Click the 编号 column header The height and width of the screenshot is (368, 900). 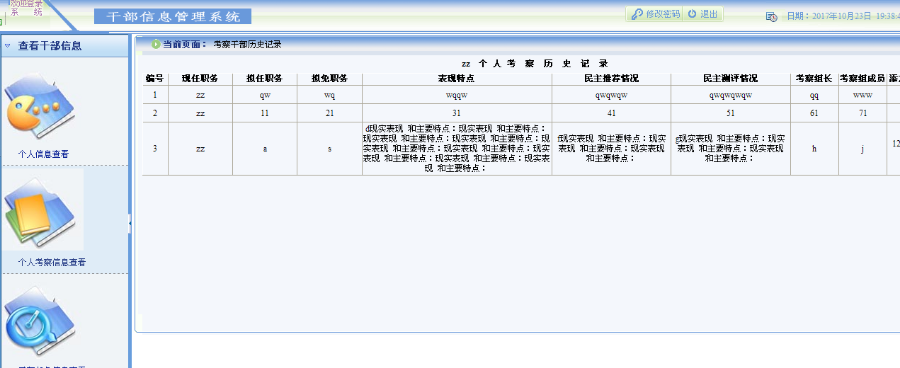155,79
